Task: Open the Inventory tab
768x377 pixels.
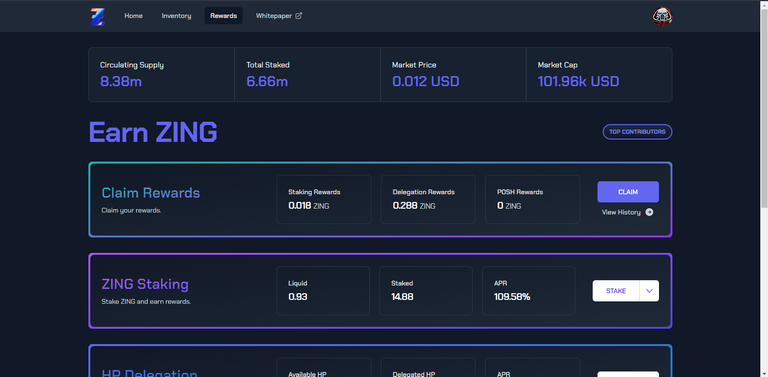Action: tap(176, 16)
